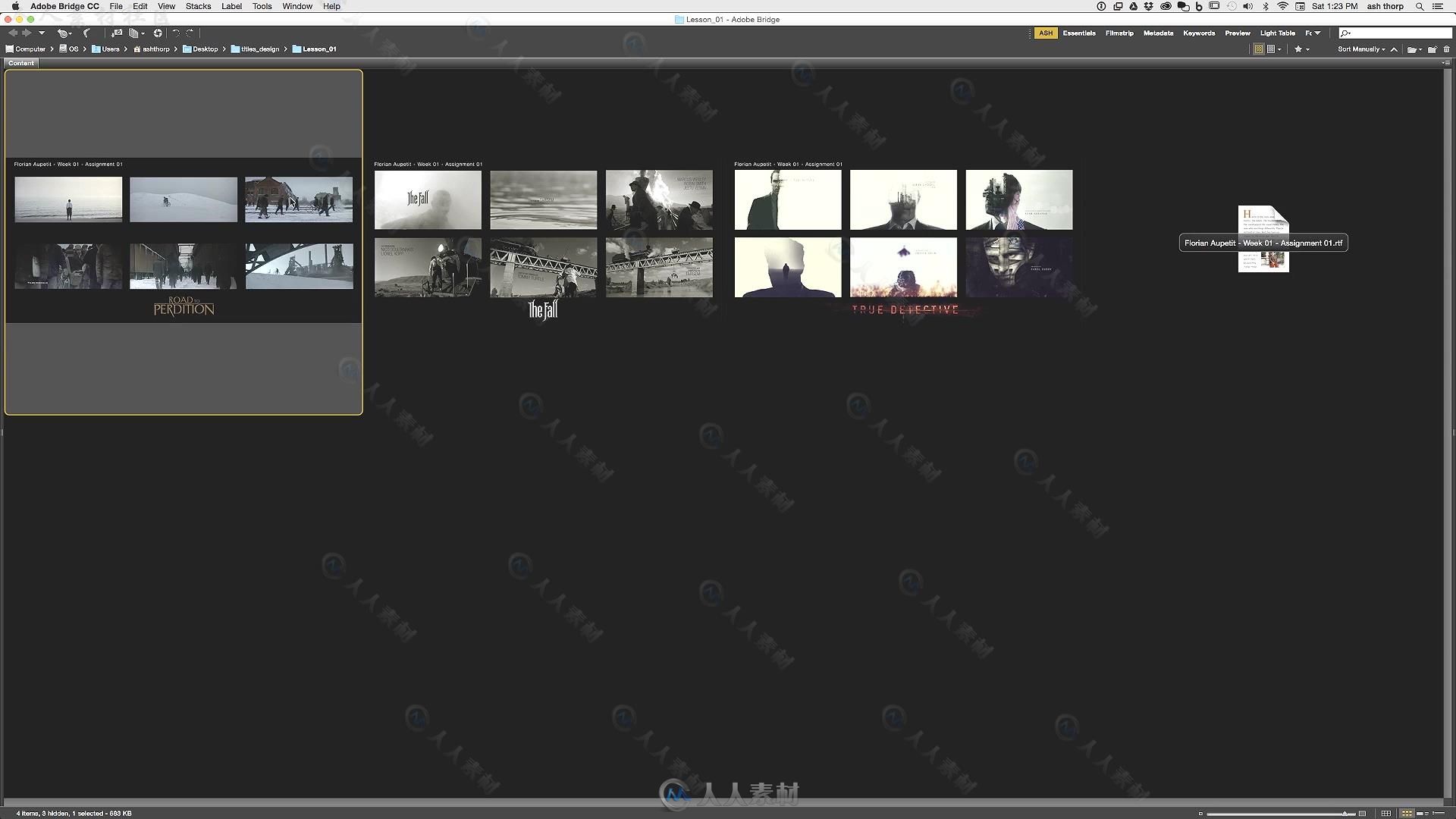Select Florian Aupetit Assignment 01.rtf file
1456x819 pixels.
coord(1263,240)
